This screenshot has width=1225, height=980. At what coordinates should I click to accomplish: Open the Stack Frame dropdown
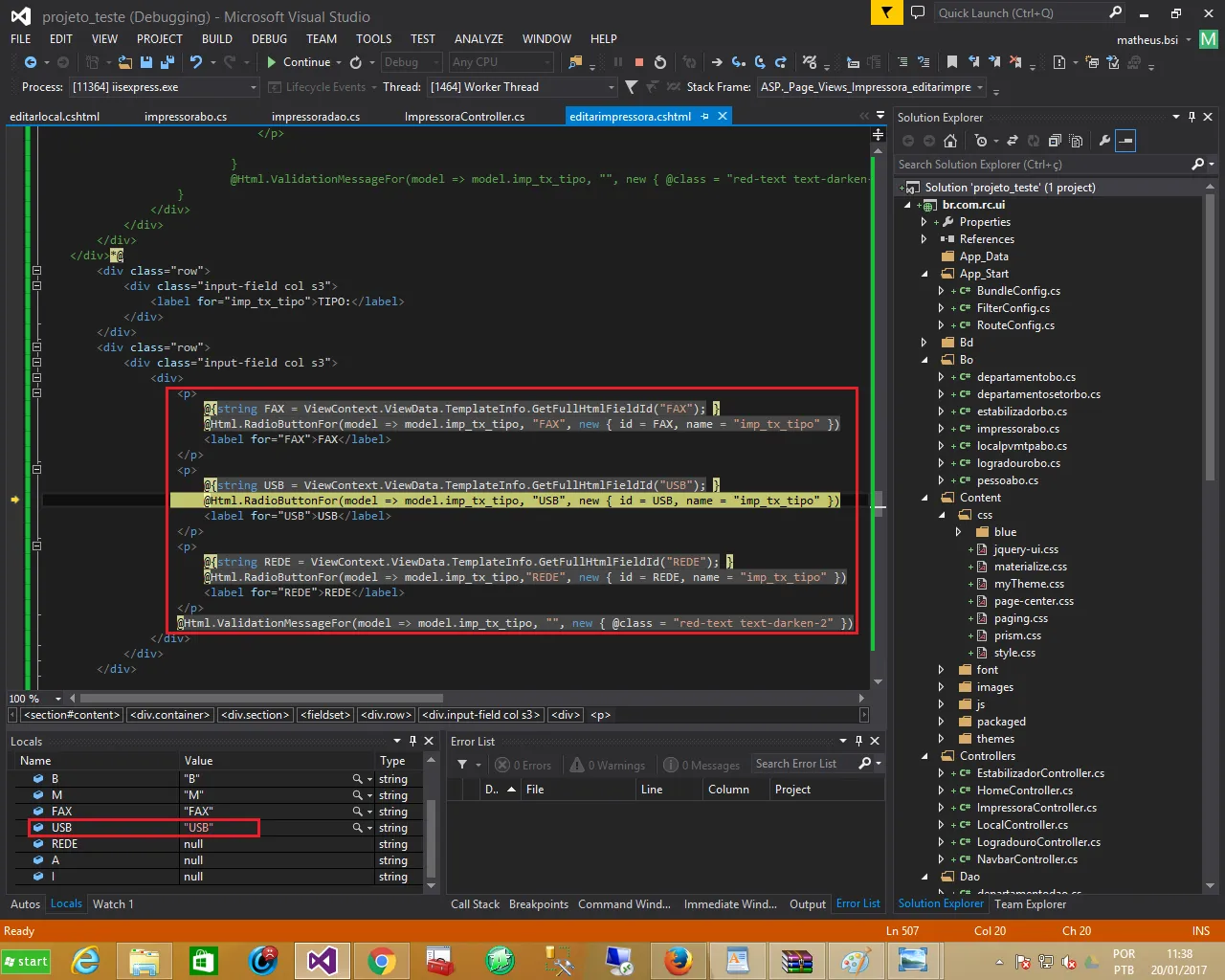point(979,87)
